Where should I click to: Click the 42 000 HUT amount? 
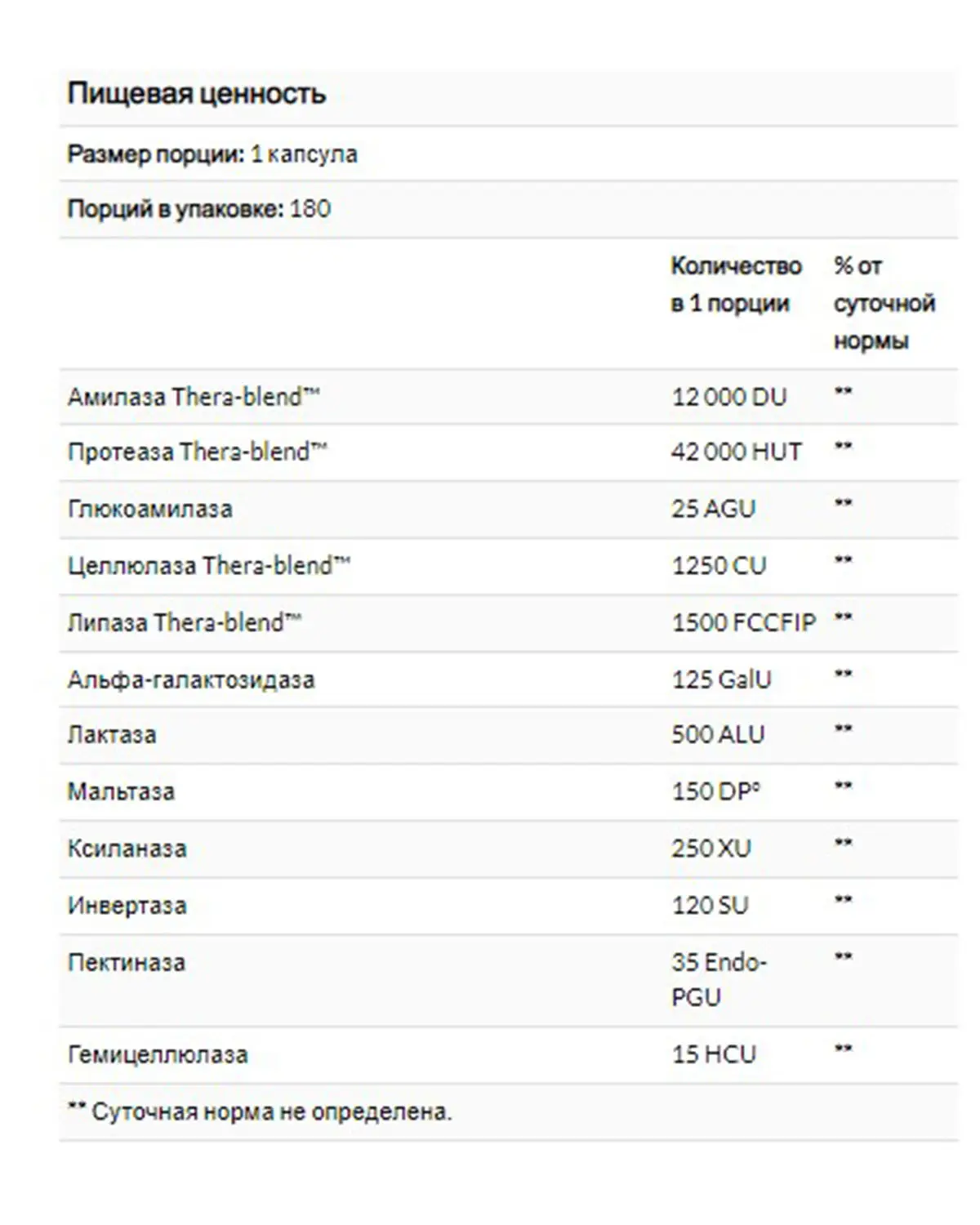pos(737,452)
